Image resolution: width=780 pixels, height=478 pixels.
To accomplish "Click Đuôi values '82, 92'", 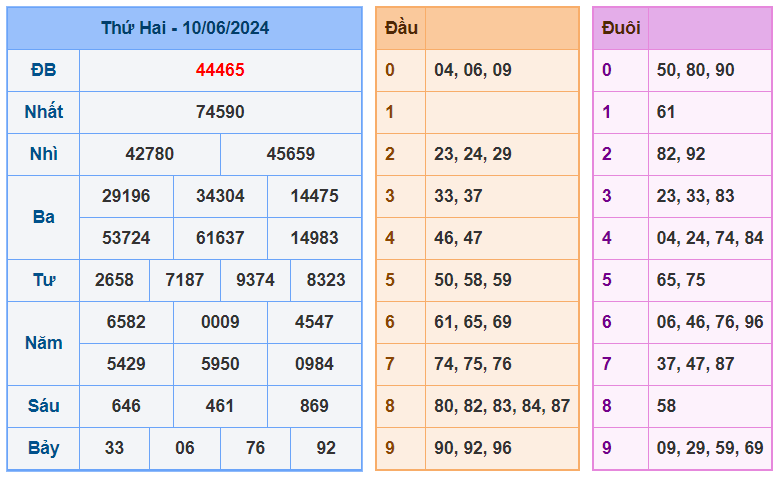I will click(681, 154).
